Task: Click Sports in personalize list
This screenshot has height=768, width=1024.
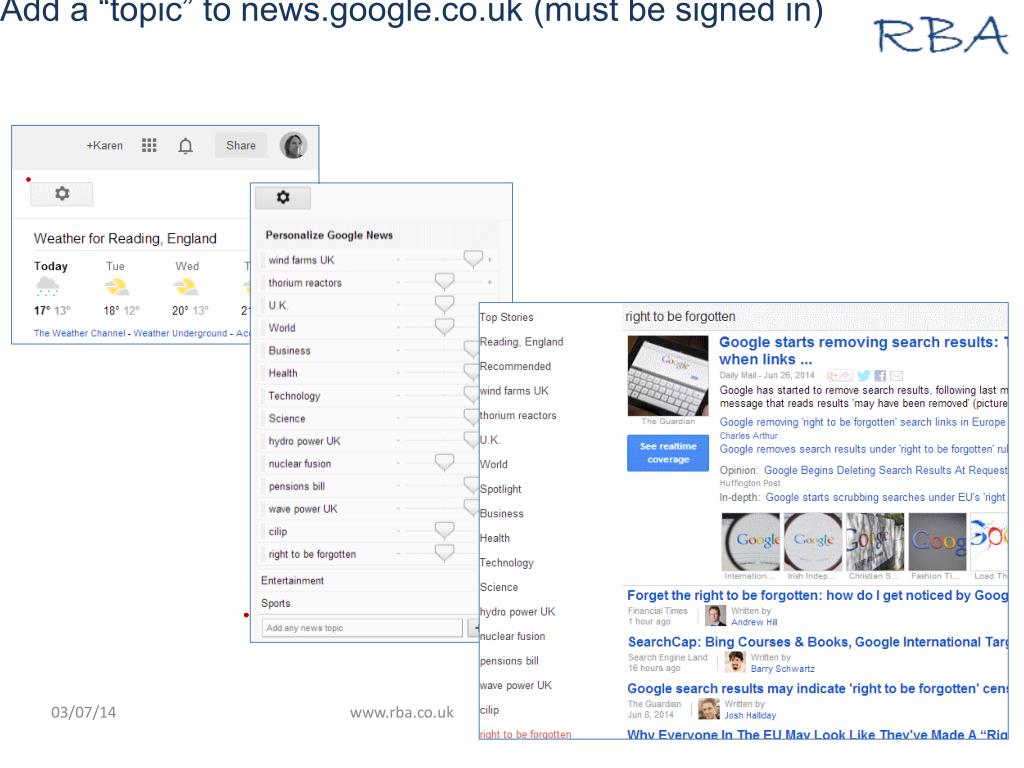Action: (x=276, y=603)
